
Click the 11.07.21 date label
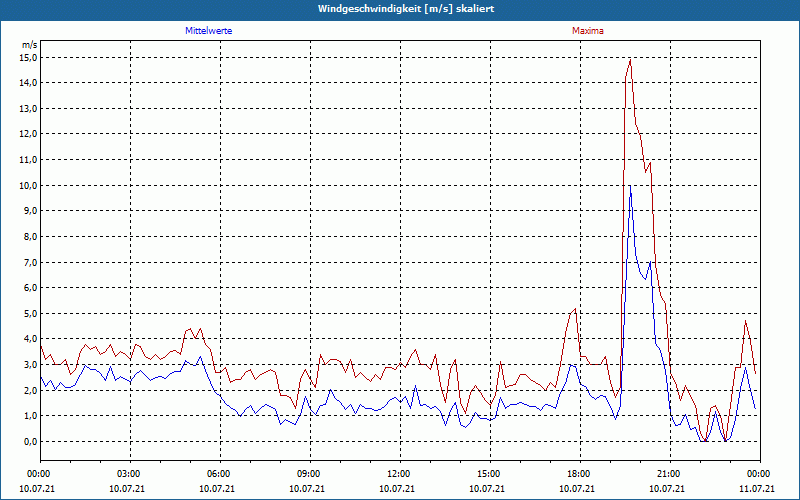tap(759, 488)
